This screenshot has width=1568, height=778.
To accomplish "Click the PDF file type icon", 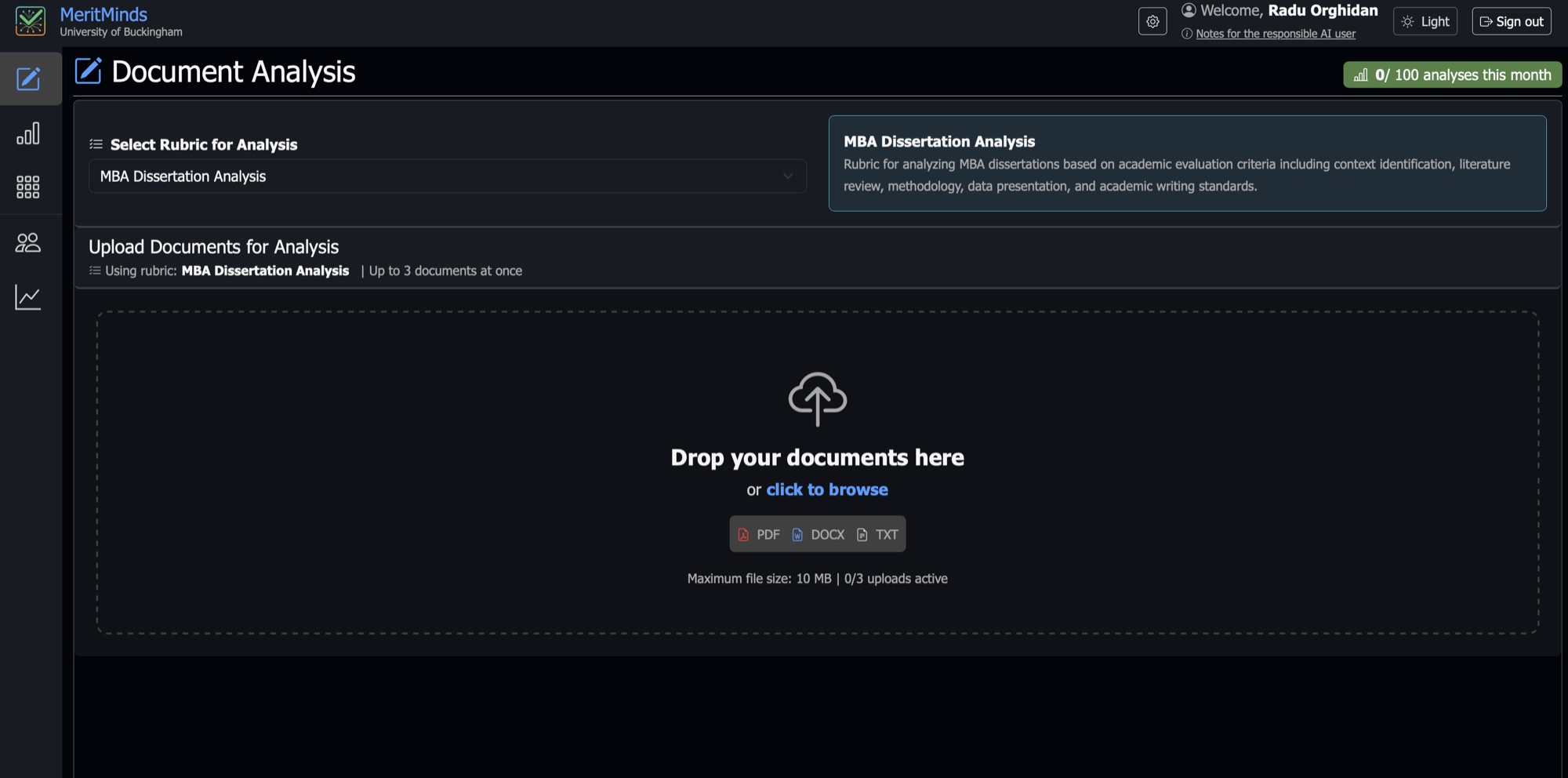I will pyautogui.click(x=743, y=535).
